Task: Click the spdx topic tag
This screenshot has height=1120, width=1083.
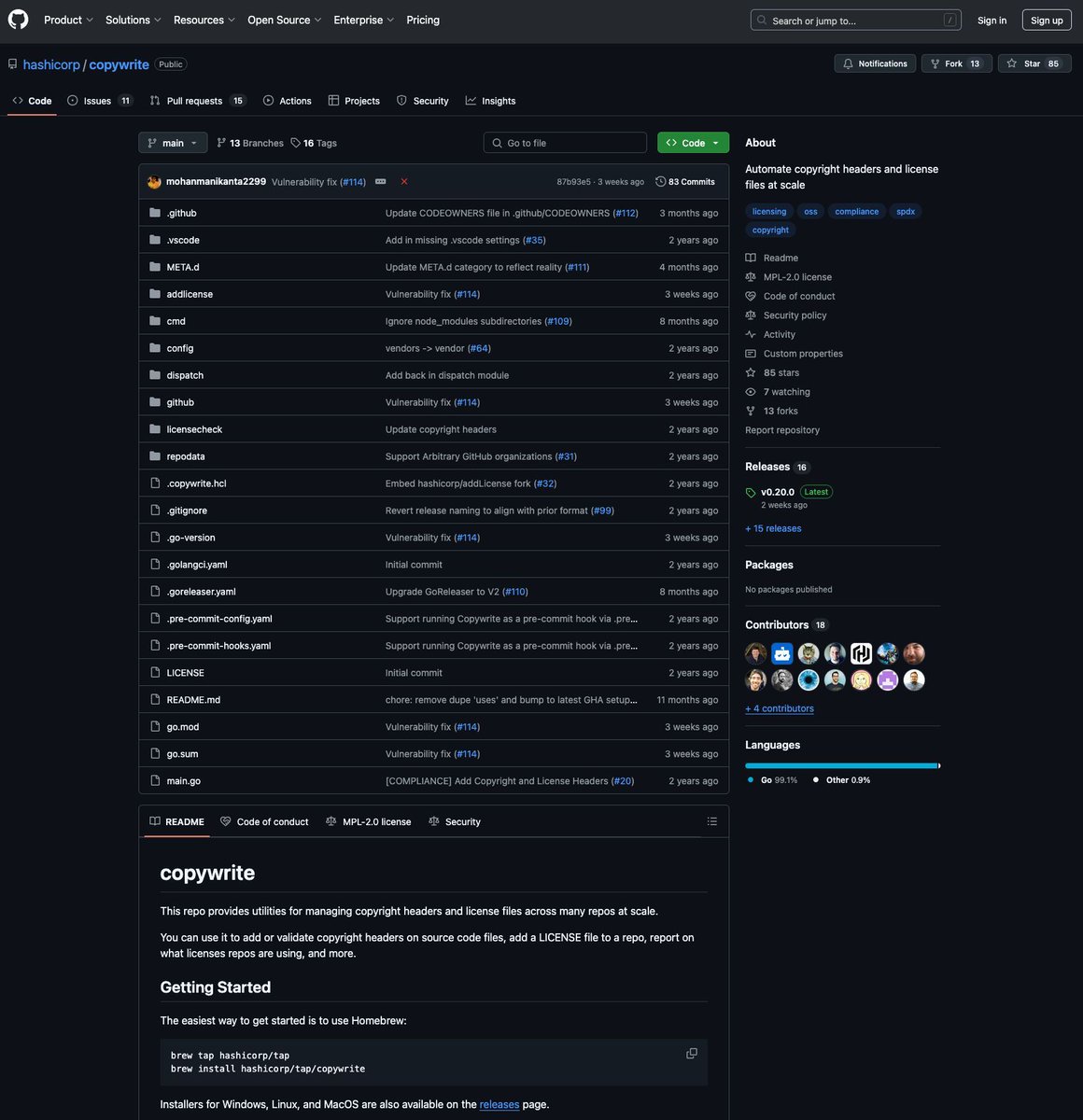Action: coord(906,212)
